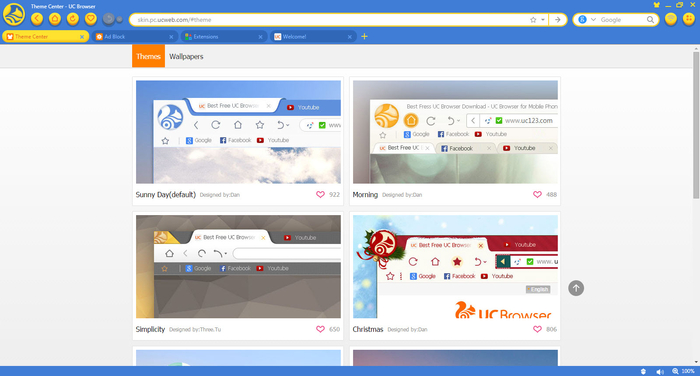Image resolution: width=700 pixels, height=376 pixels.
Task: Expand the address bar bookmark dropdown arrow
Action: (x=543, y=20)
